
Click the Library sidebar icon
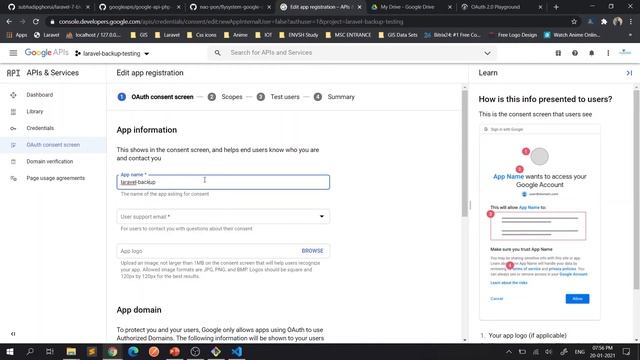(x=13, y=111)
